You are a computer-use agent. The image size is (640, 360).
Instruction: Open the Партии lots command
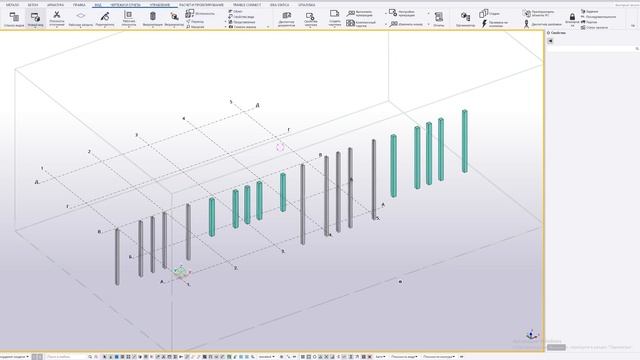pyautogui.click(x=589, y=22)
